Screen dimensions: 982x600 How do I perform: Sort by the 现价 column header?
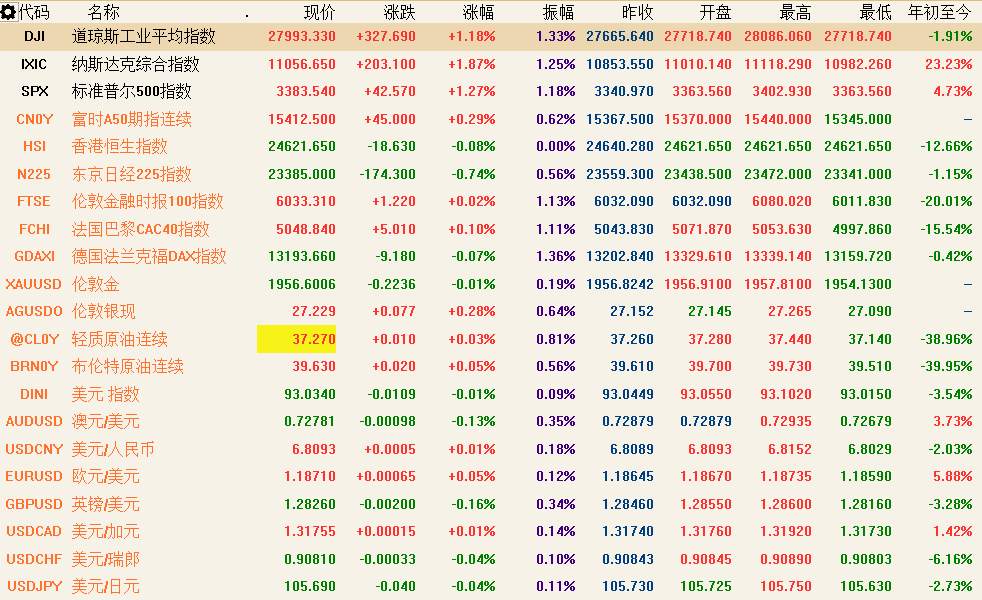tap(319, 12)
